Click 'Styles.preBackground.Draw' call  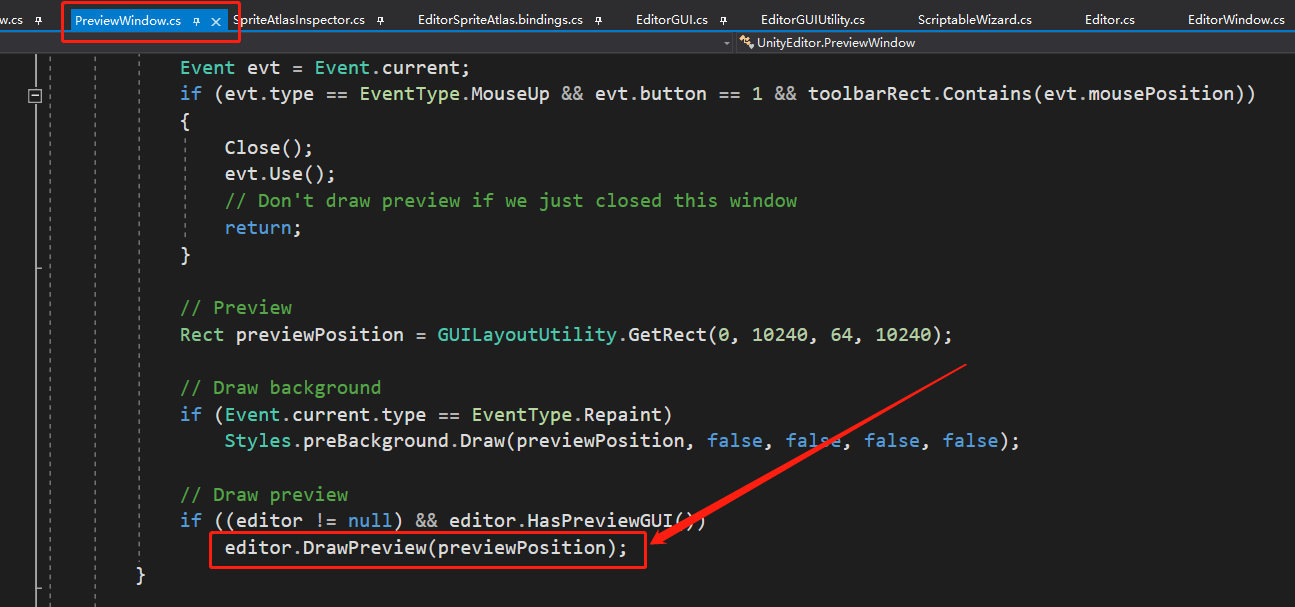(x=365, y=441)
